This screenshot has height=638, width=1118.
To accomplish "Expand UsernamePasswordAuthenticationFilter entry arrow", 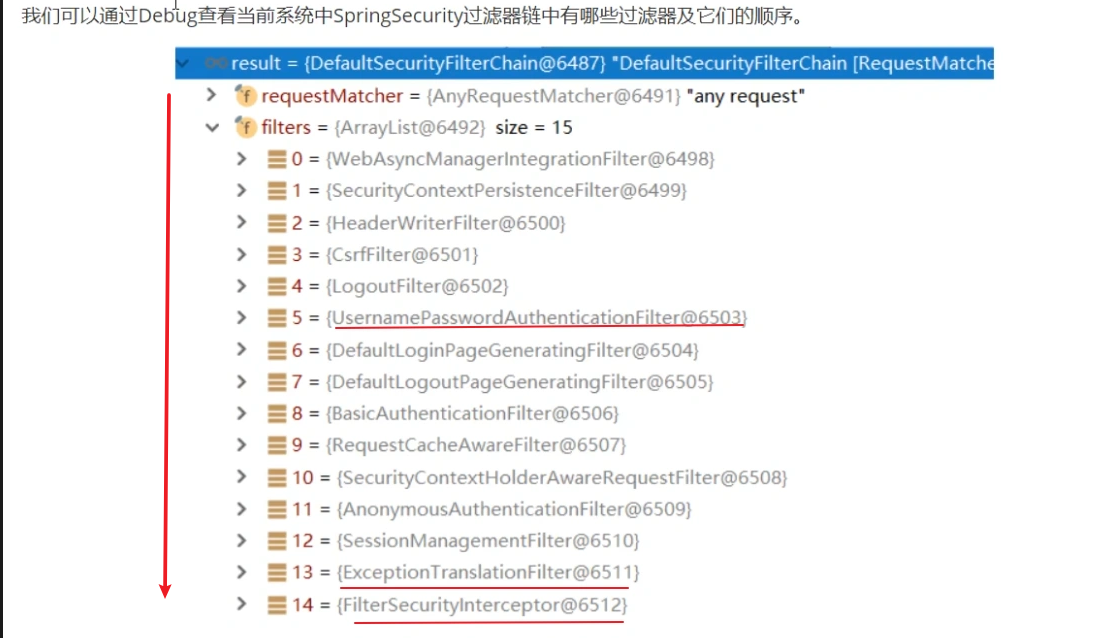I will coord(241,318).
